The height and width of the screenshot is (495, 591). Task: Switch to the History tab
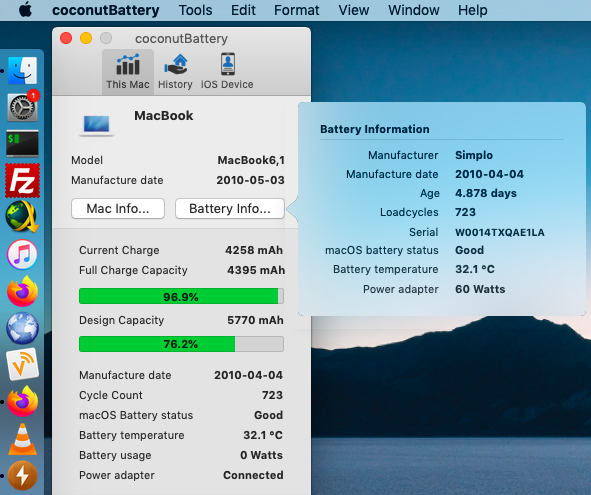[x=175, y=72]
